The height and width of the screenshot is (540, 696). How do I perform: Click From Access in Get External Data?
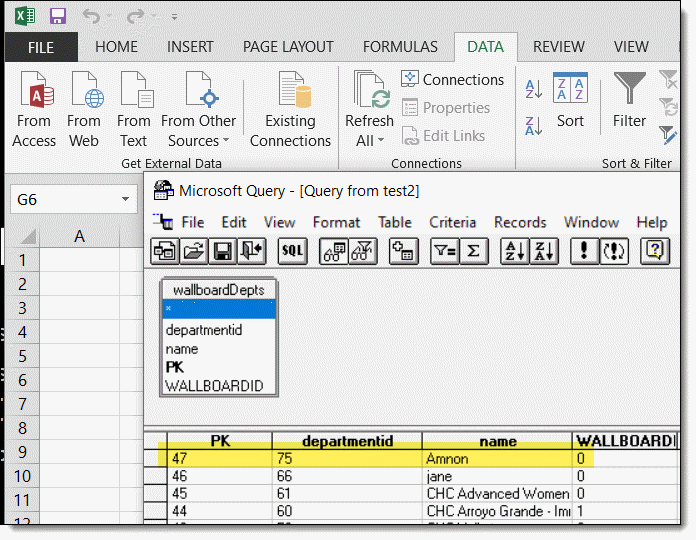34,110
